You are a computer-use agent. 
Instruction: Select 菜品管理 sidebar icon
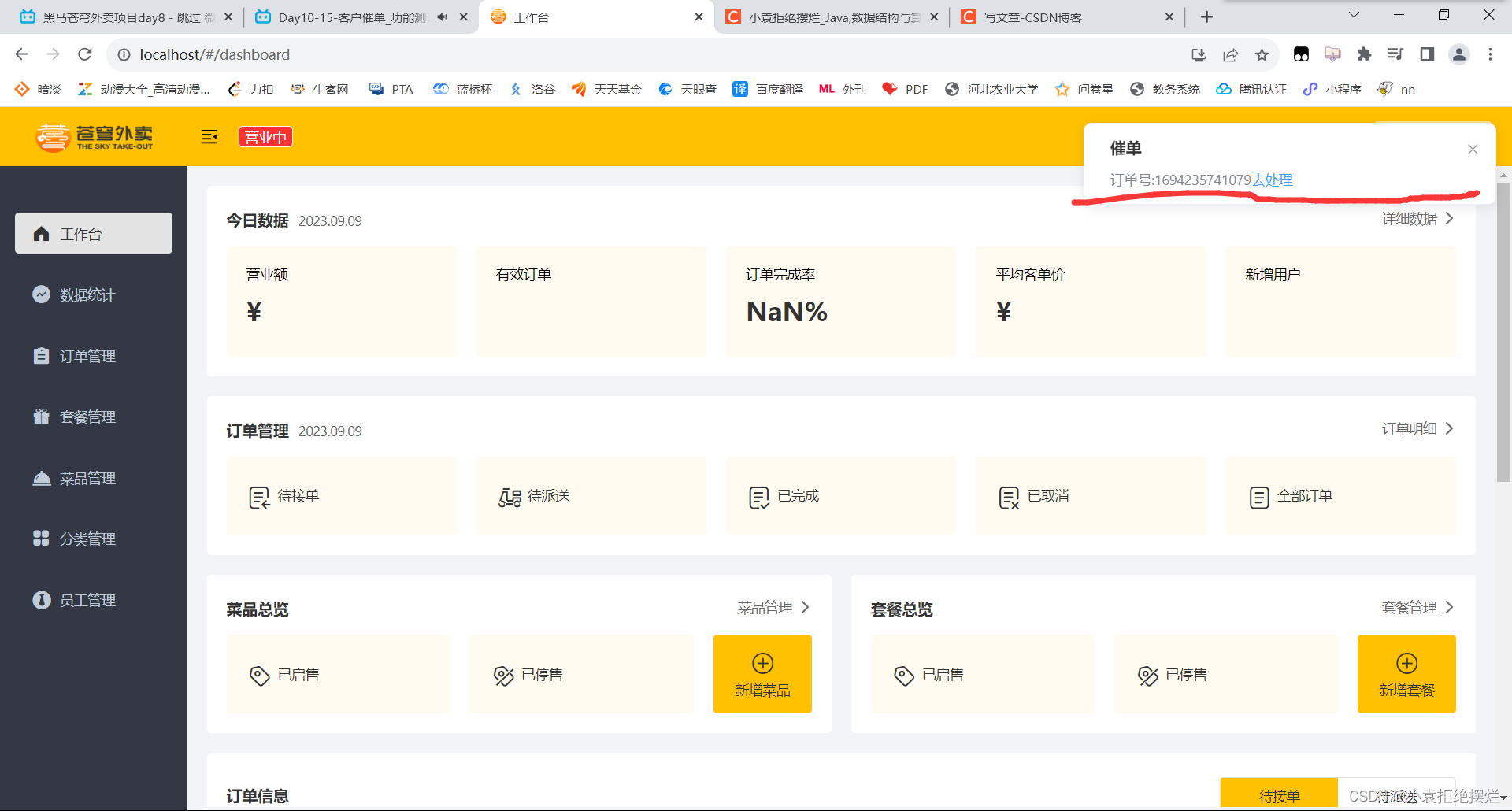41,477
